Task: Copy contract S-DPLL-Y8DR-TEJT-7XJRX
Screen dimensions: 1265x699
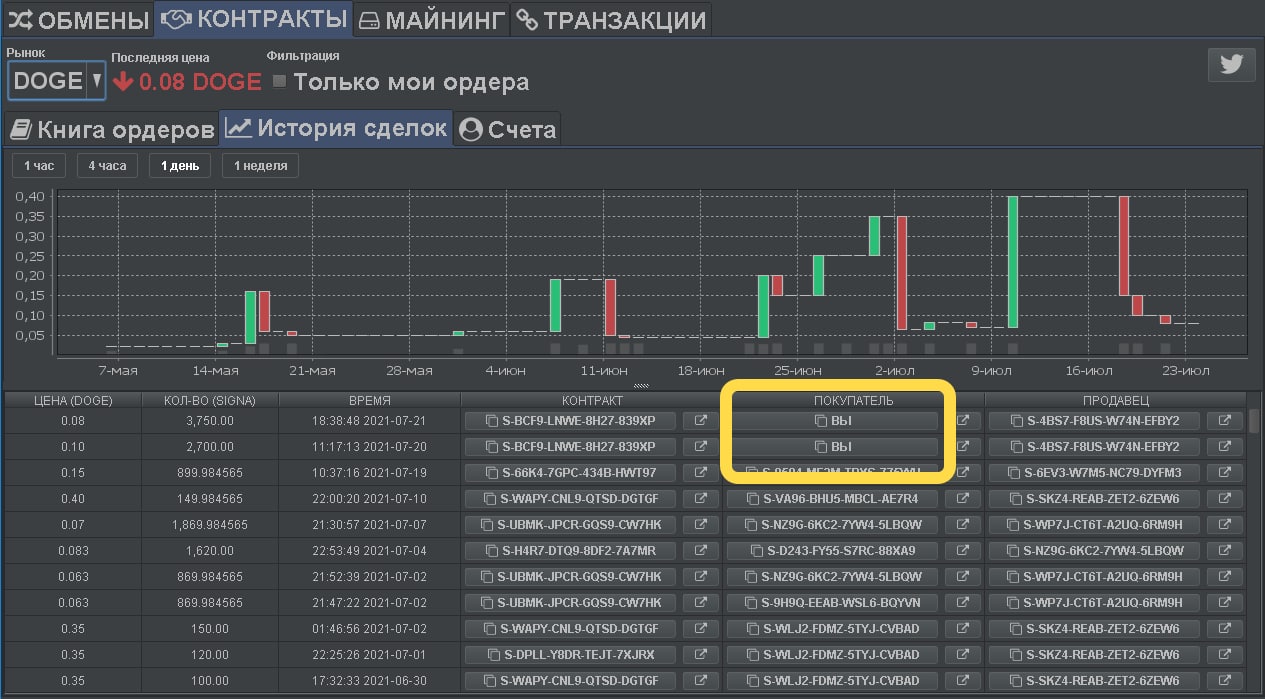Action: tap(570, 655)
